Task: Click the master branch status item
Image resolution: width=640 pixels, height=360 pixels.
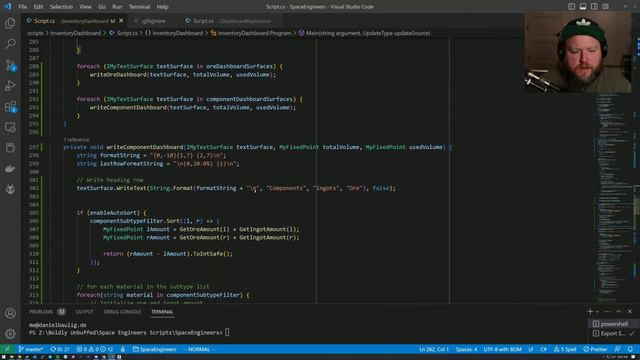Action: (x=31, y=349)
